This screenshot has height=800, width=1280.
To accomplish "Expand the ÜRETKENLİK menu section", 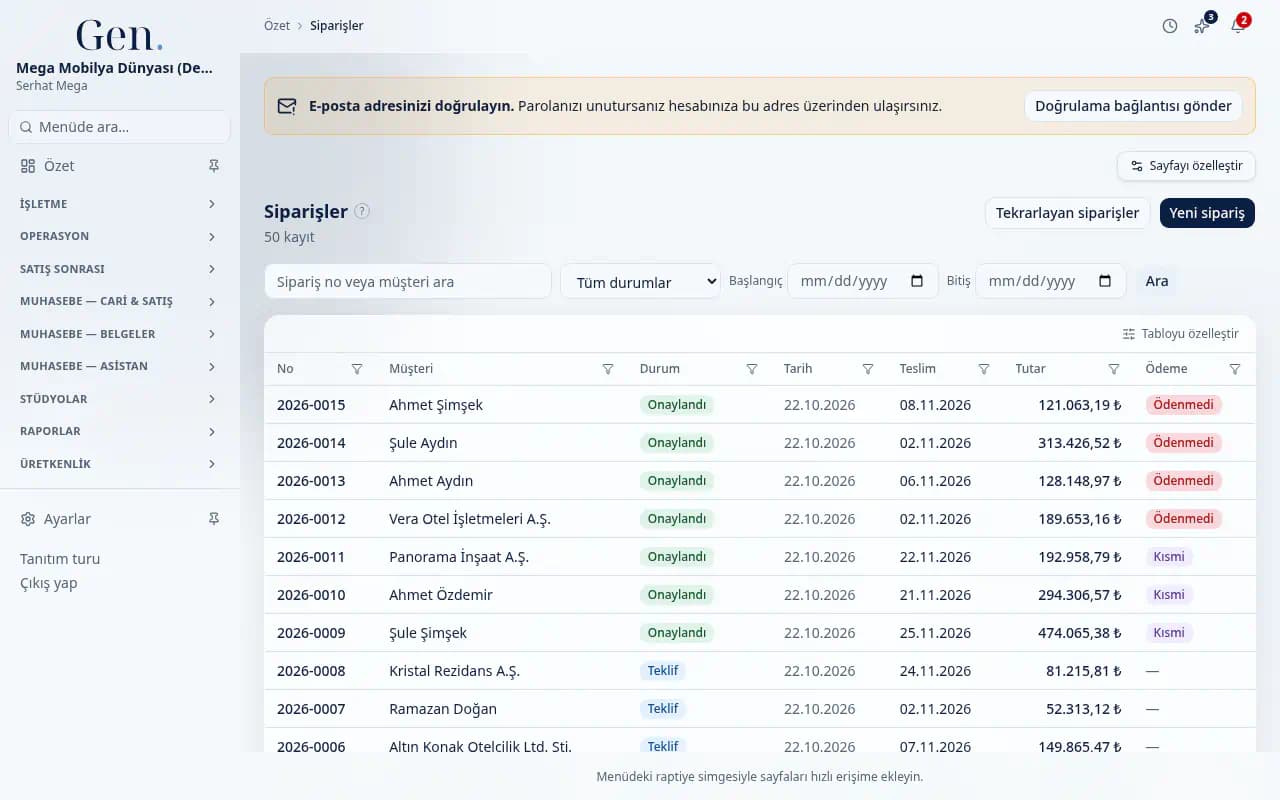I will click(119, 464).
